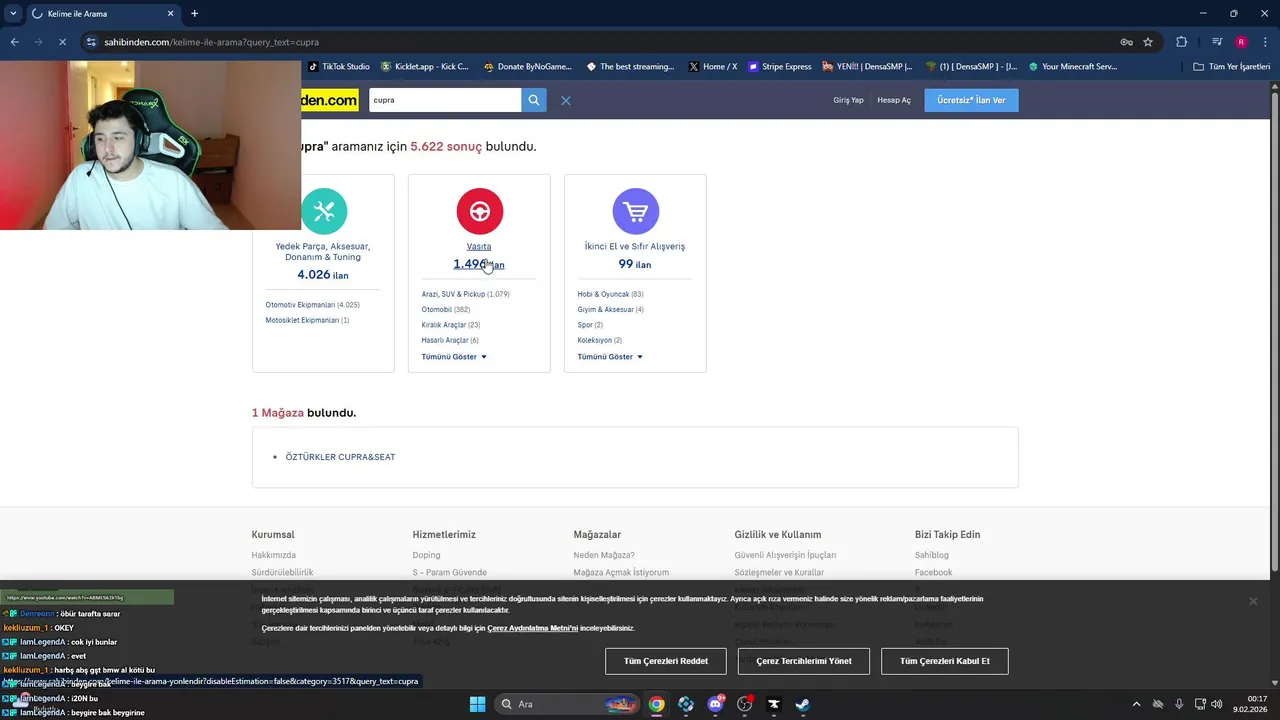1280x720 pixels.
Task: Open the İkinci El shopping cart icon
Action: (635, 211)
